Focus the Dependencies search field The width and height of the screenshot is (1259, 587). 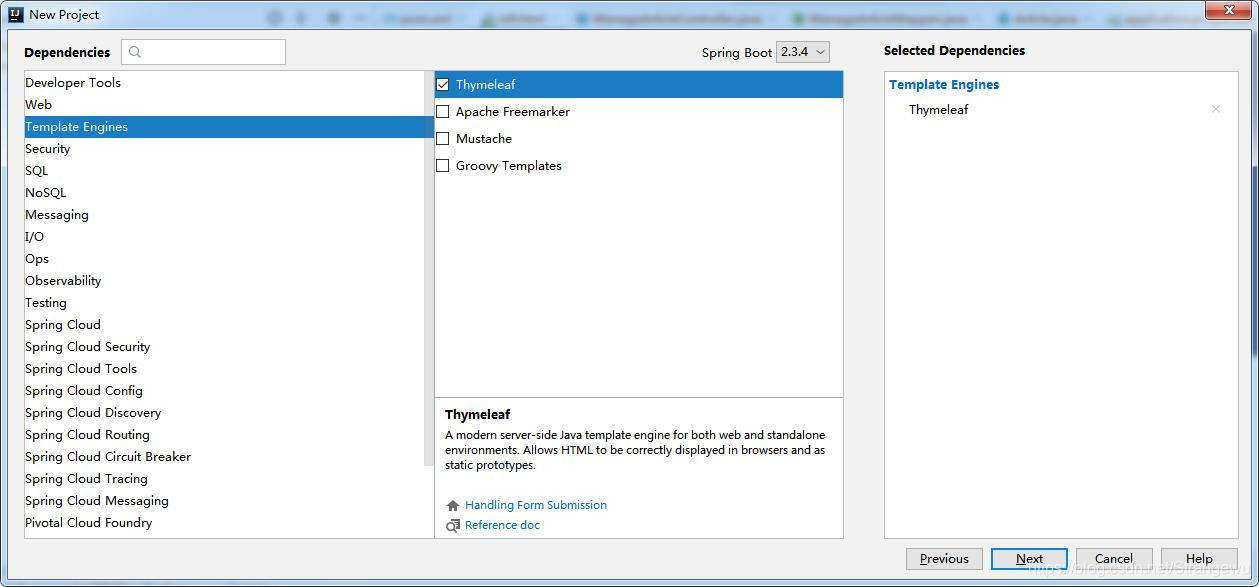click(204, 52)
